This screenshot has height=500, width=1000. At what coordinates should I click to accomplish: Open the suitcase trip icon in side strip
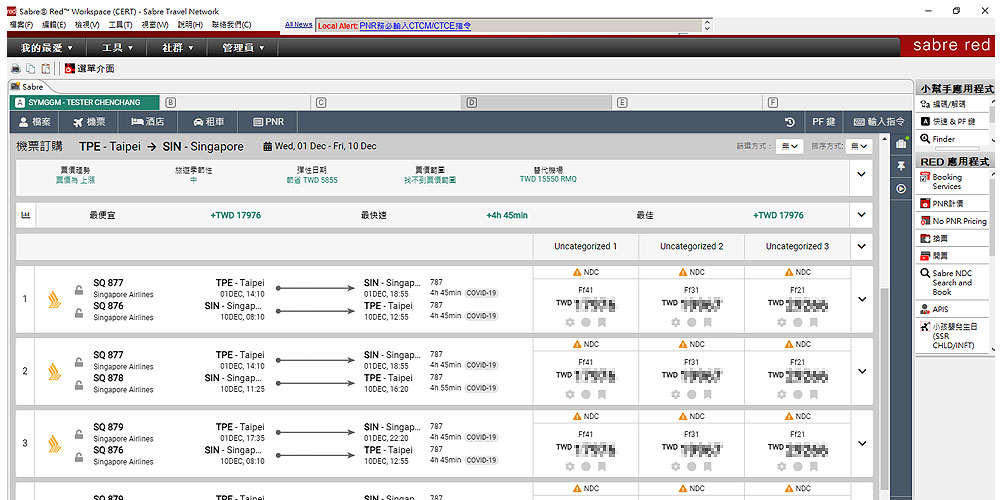point(901,144)
